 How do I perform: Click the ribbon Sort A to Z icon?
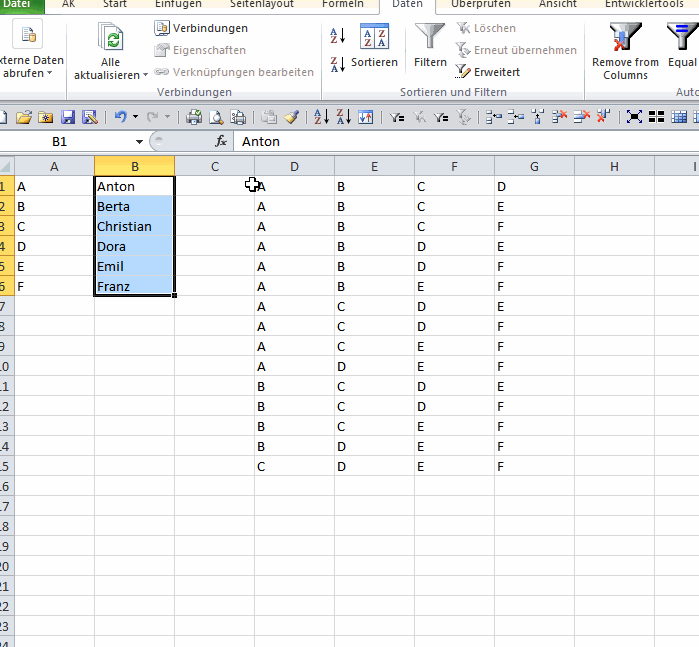tap(337, 36)
